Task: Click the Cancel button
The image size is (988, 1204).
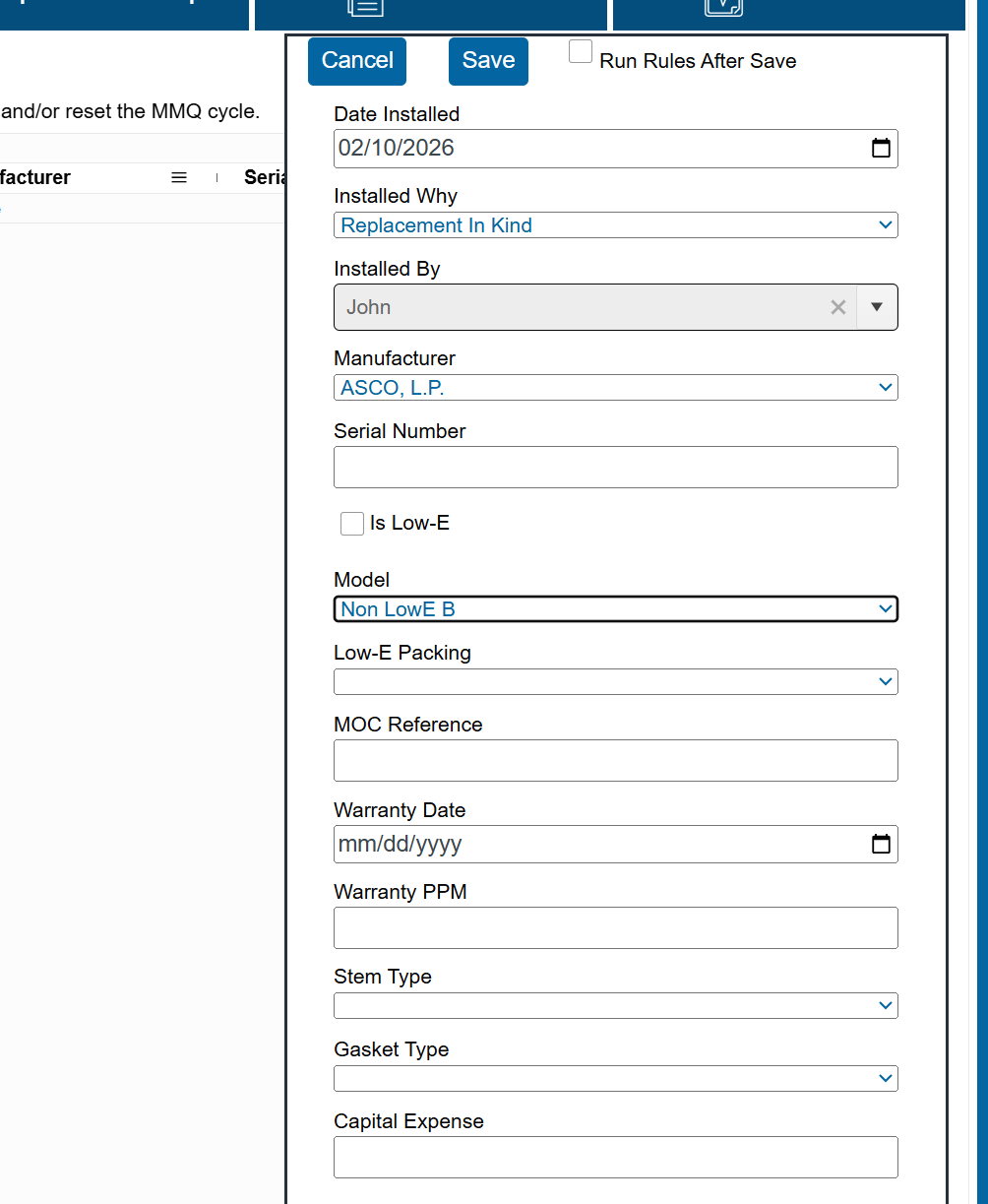Action: [x=357, y=61]
